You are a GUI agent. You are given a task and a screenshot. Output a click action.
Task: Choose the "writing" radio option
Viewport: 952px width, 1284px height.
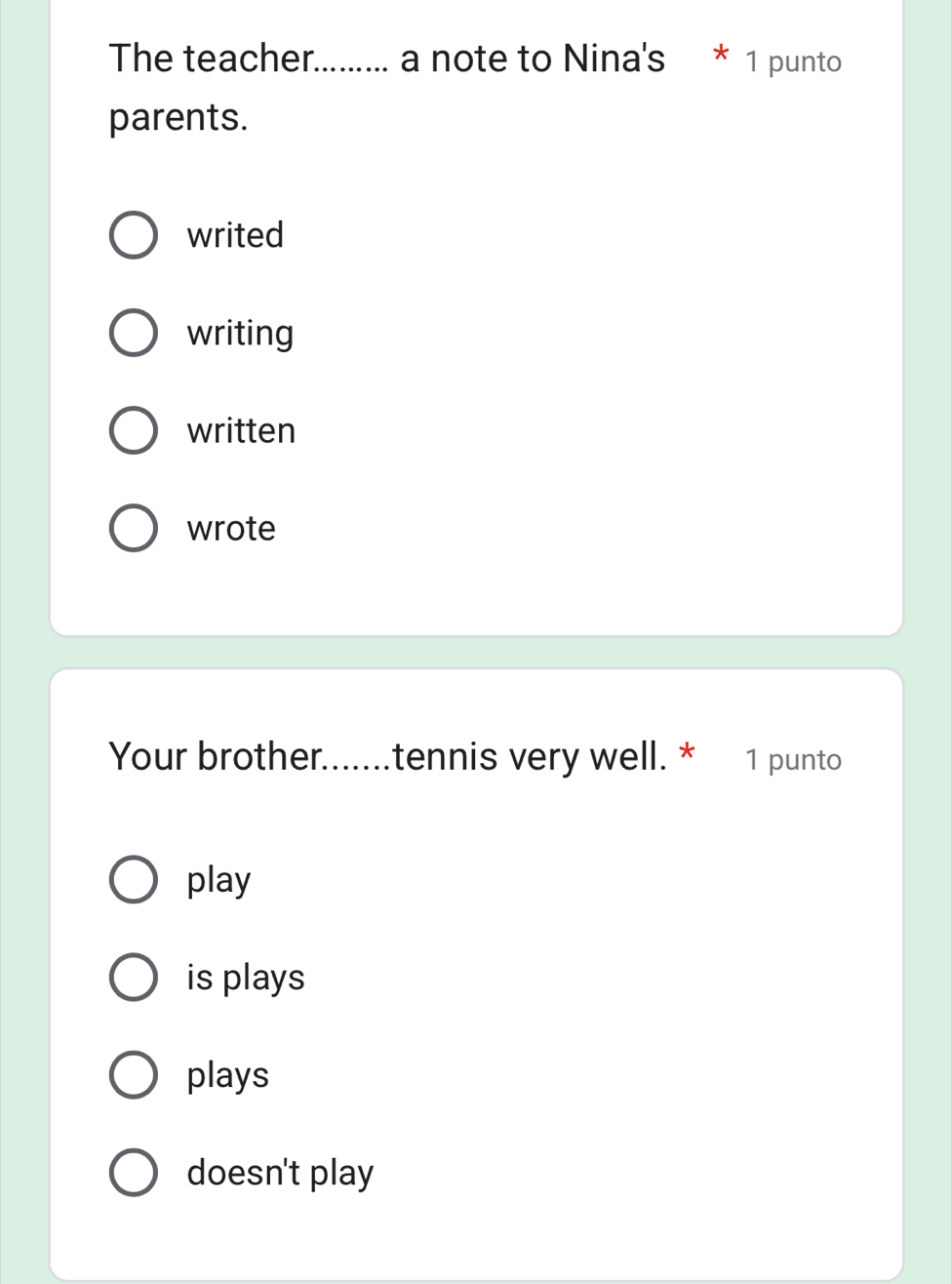coord(133,333)
